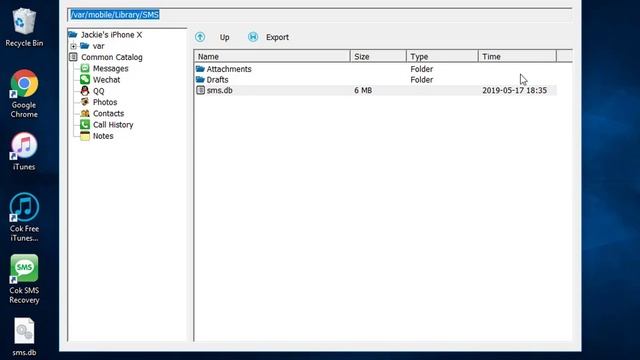
Task: Open Call History in Common Catalog
Action: (113, 125)
